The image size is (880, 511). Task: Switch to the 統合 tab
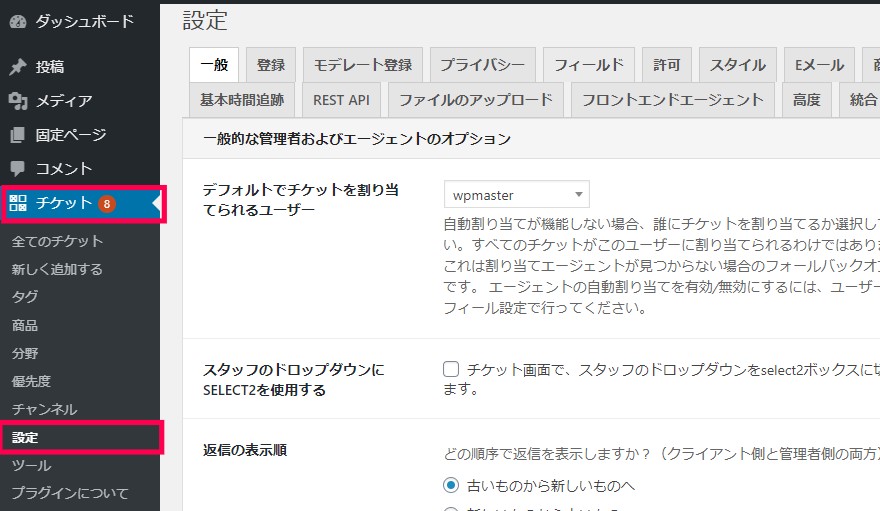pyautogui.click(x=860, y=100)
